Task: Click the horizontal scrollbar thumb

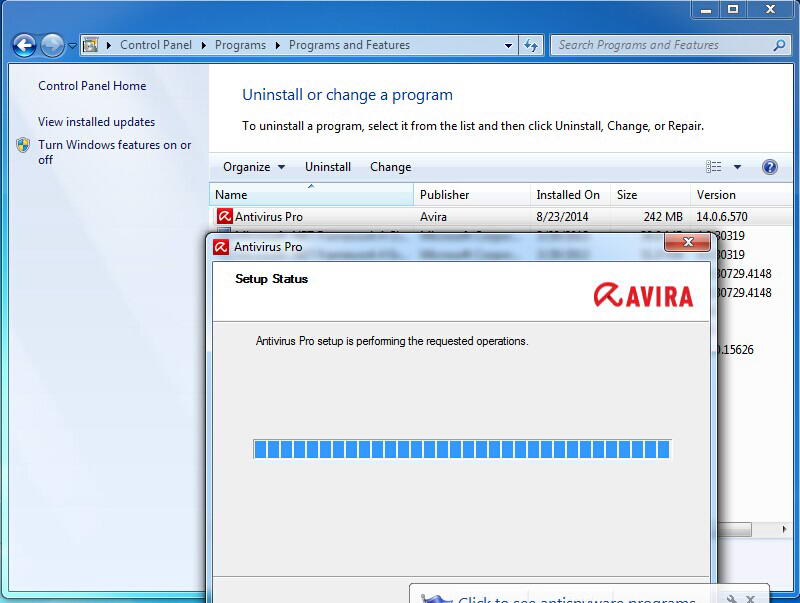Action: point(734,530)
